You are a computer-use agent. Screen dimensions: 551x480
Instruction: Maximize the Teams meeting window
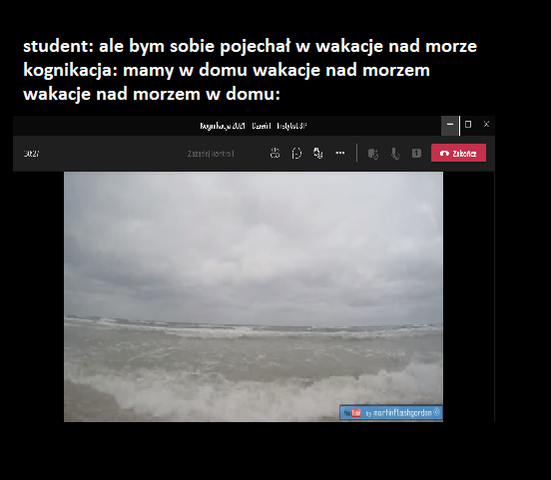(468, 124)
